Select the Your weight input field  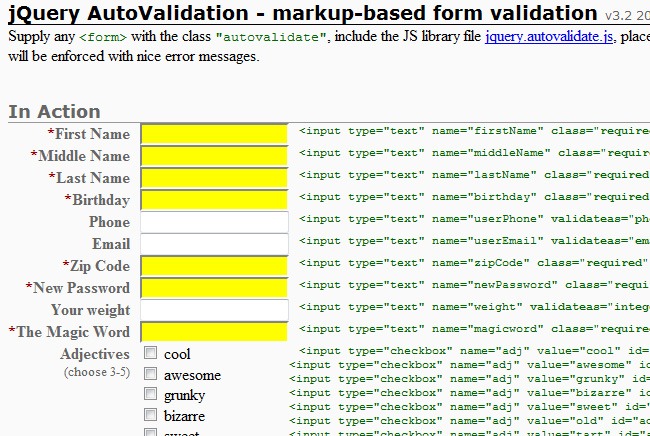(x=214, y=310)
